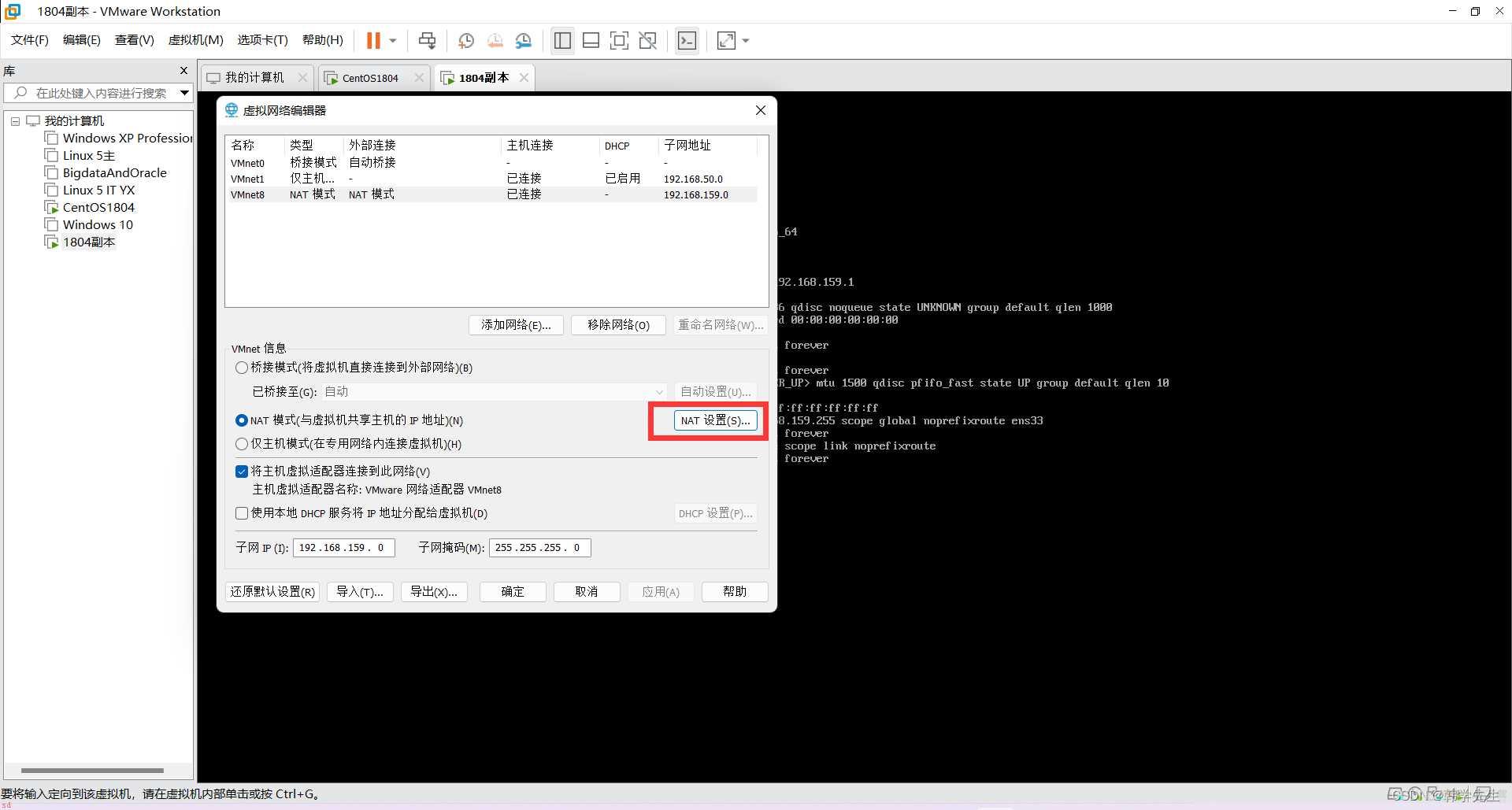This screenshot has height=810, width=1512.
Task: Open the 编辑(E) menu
Action: [x=82, y=40]
